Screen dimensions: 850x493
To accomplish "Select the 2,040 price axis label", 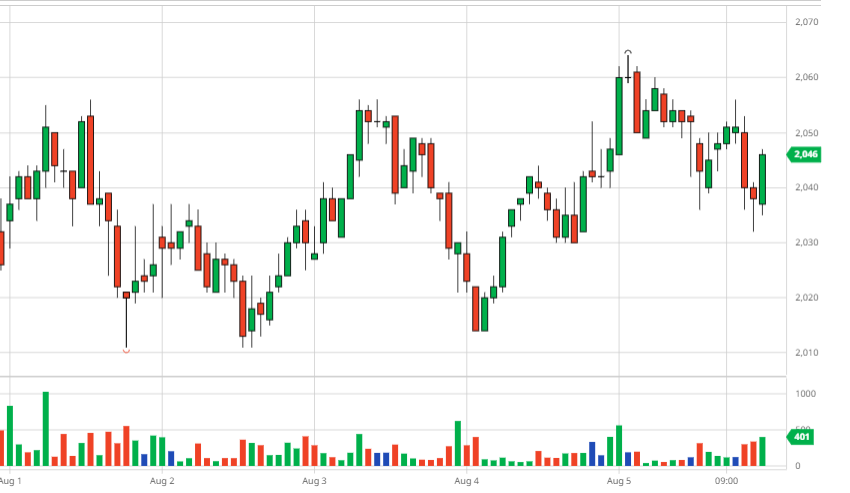I will pos(807,188).
